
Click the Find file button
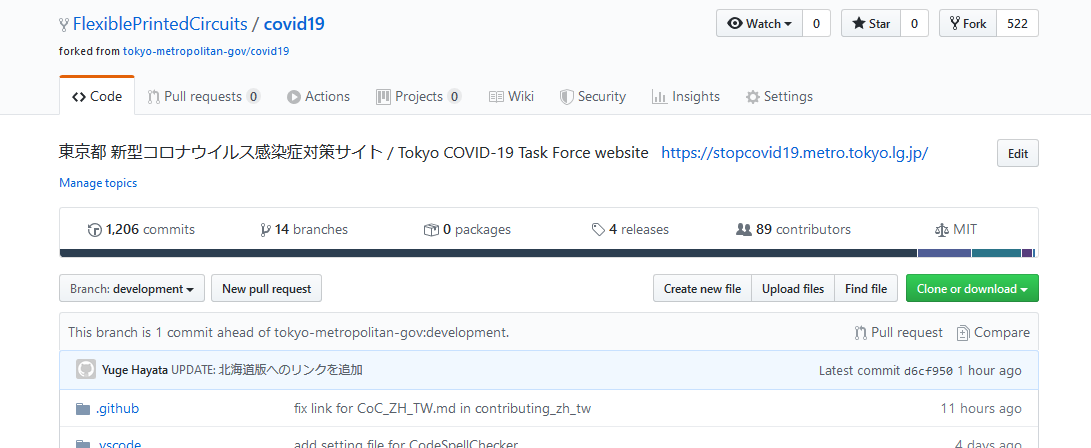(x=866, y=289)
